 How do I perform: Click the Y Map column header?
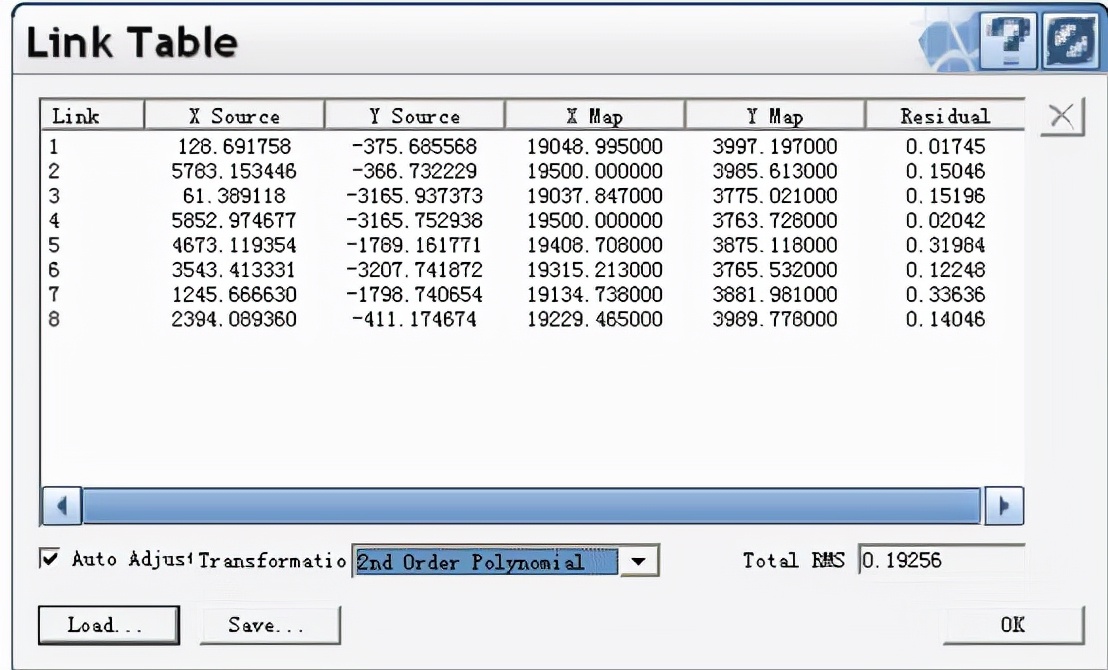tap(773, 117)
